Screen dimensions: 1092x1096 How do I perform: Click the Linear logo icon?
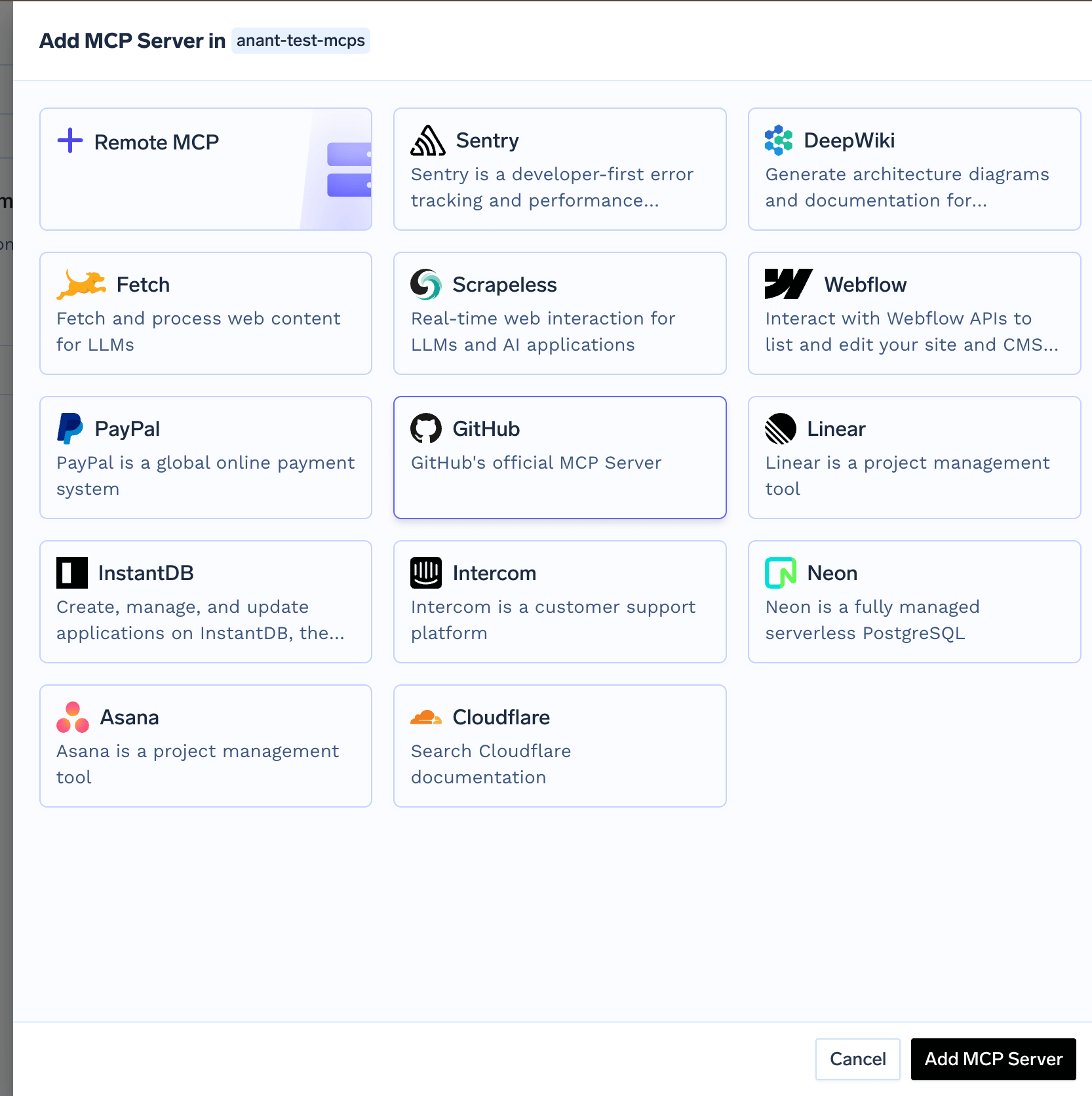pyautogui.click(x=781, y=429)
